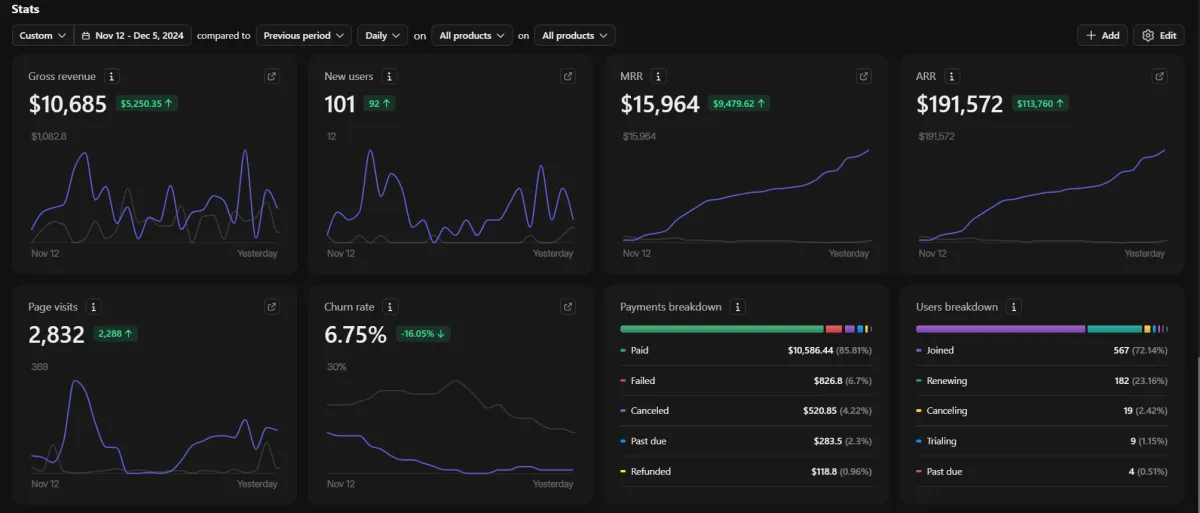Select the Paid row in Payments breakdown
This screenshot has width=1200, height=513.
tap(746, 351)
